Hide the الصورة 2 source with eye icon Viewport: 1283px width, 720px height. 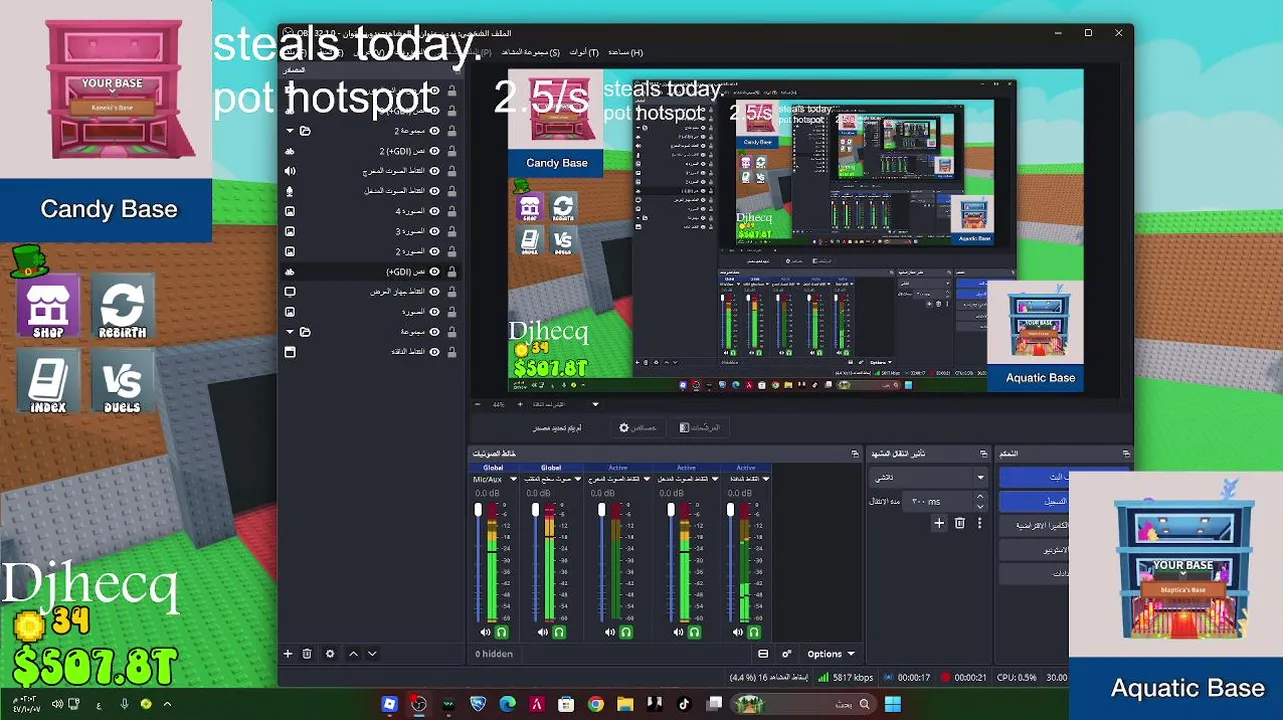pyautogui.click(x=435, y=251)
